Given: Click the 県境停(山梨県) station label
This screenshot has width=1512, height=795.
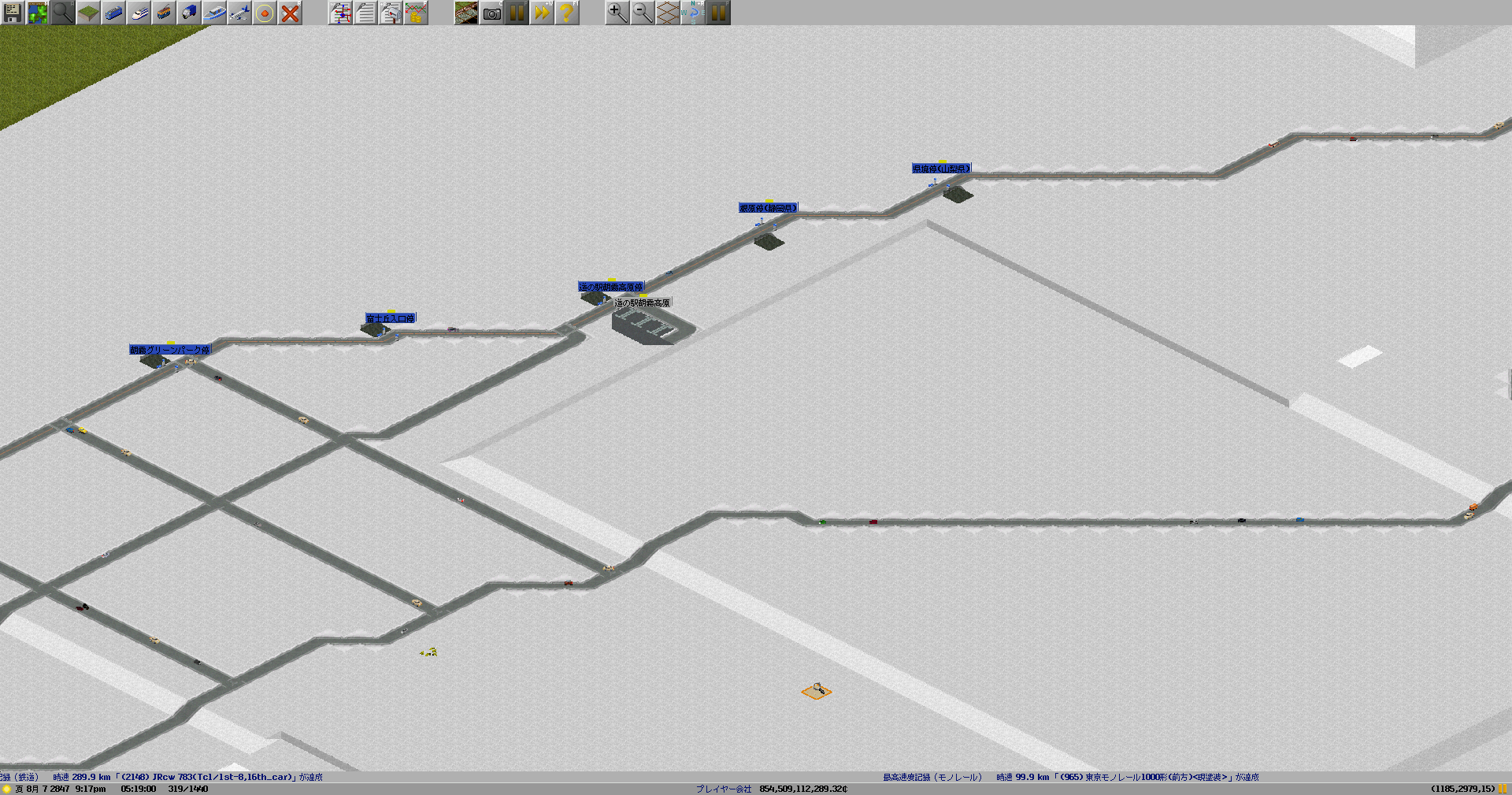Looking at the screenshot, I should coord(941,169).
